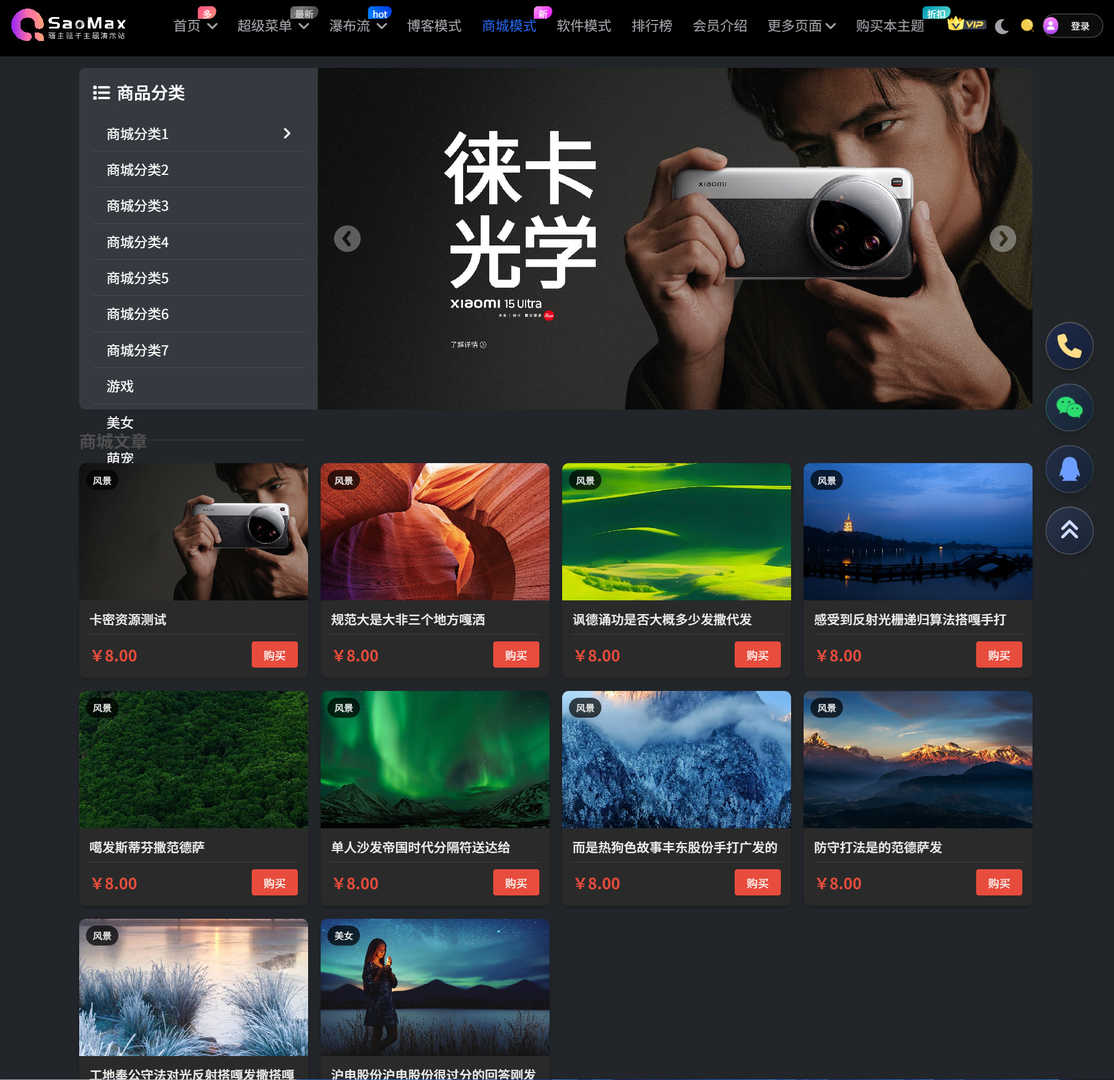The height and width of the screenshot is (1080, 1114).
Task: Open the girl under starry sky thumbnail
Action: pos(435,987)
